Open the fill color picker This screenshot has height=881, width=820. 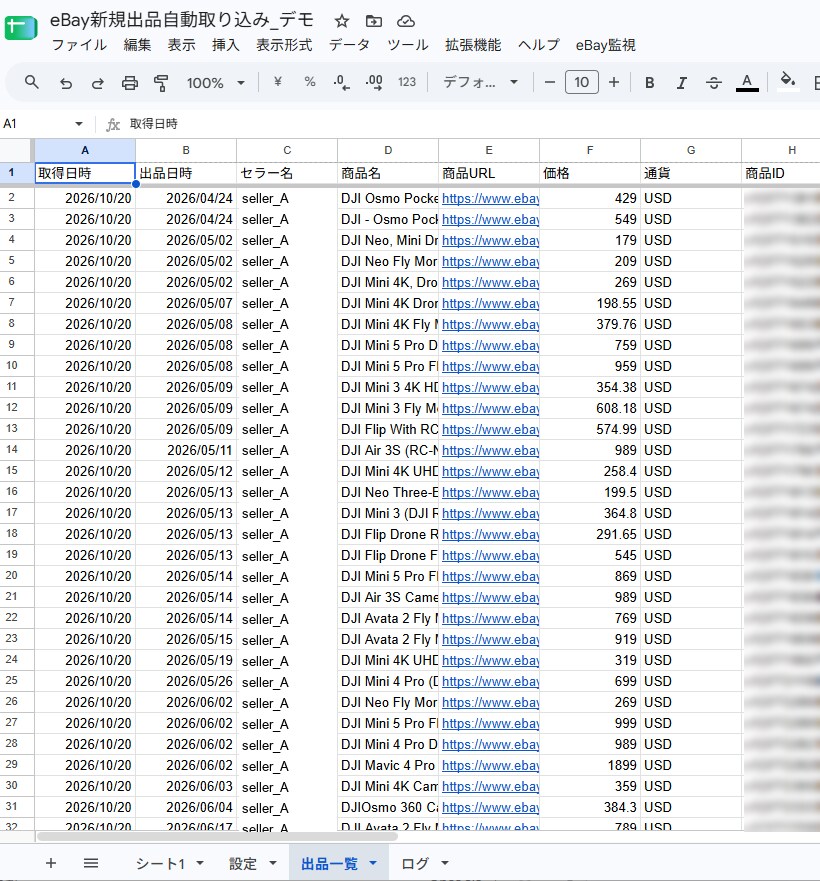(x=788, y=82)
